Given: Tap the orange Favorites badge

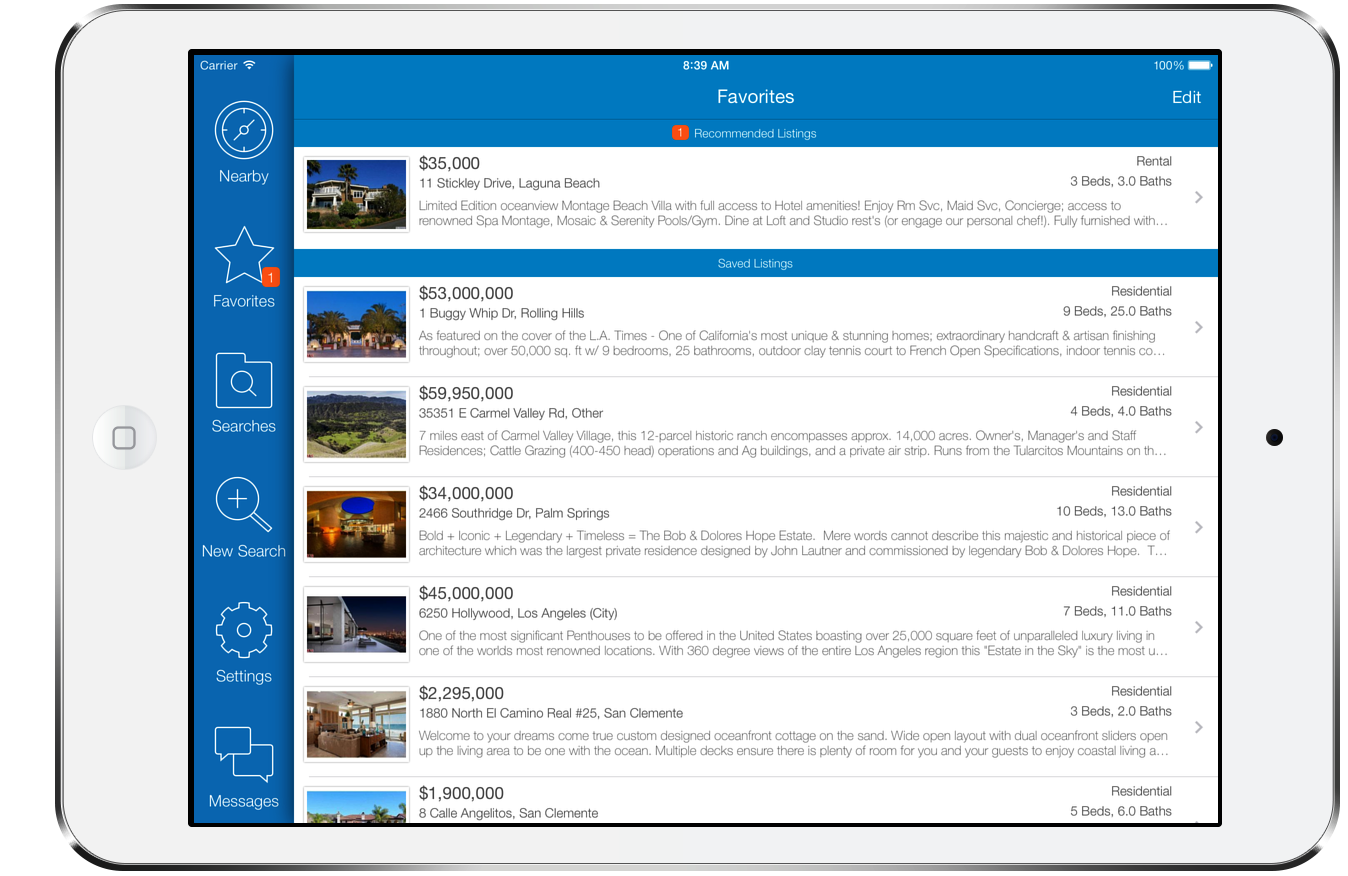Looking at the screenshot, I should (x=270, y=277).
